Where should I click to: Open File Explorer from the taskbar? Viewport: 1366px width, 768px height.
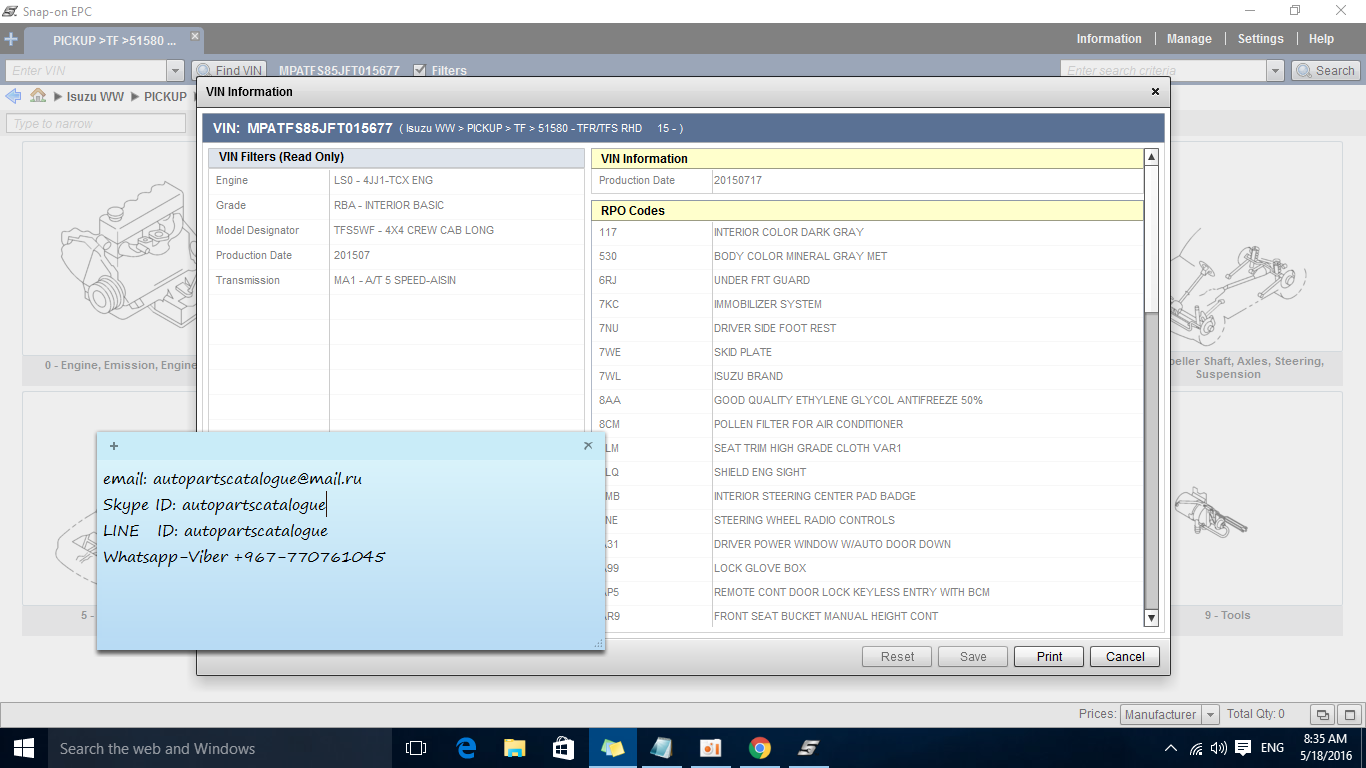[x=514, y=747]
